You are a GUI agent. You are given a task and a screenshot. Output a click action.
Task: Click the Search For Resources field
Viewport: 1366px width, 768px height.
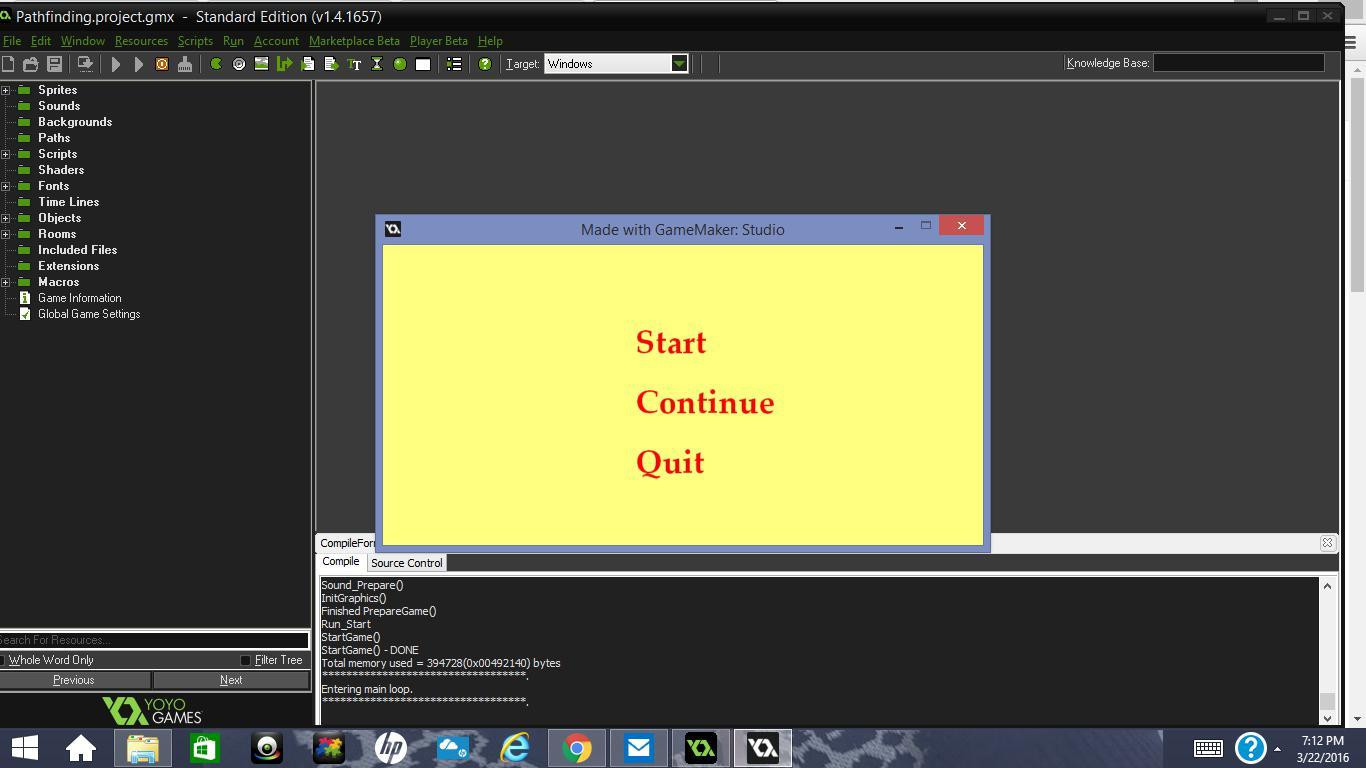click(x=154, y=640)
